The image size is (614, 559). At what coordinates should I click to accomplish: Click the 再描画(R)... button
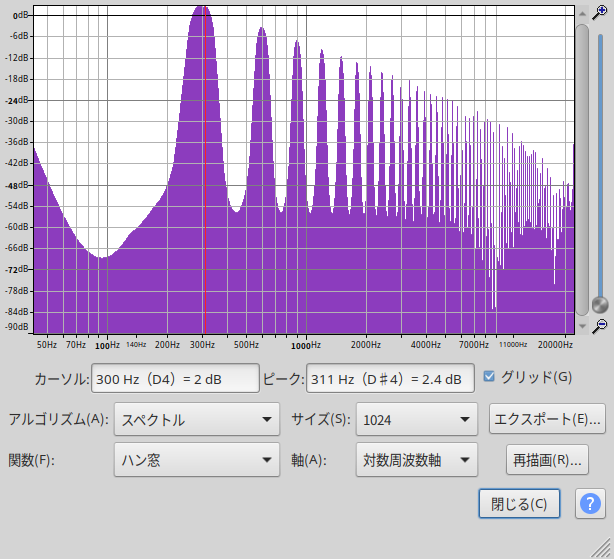(x=547, y=461)
